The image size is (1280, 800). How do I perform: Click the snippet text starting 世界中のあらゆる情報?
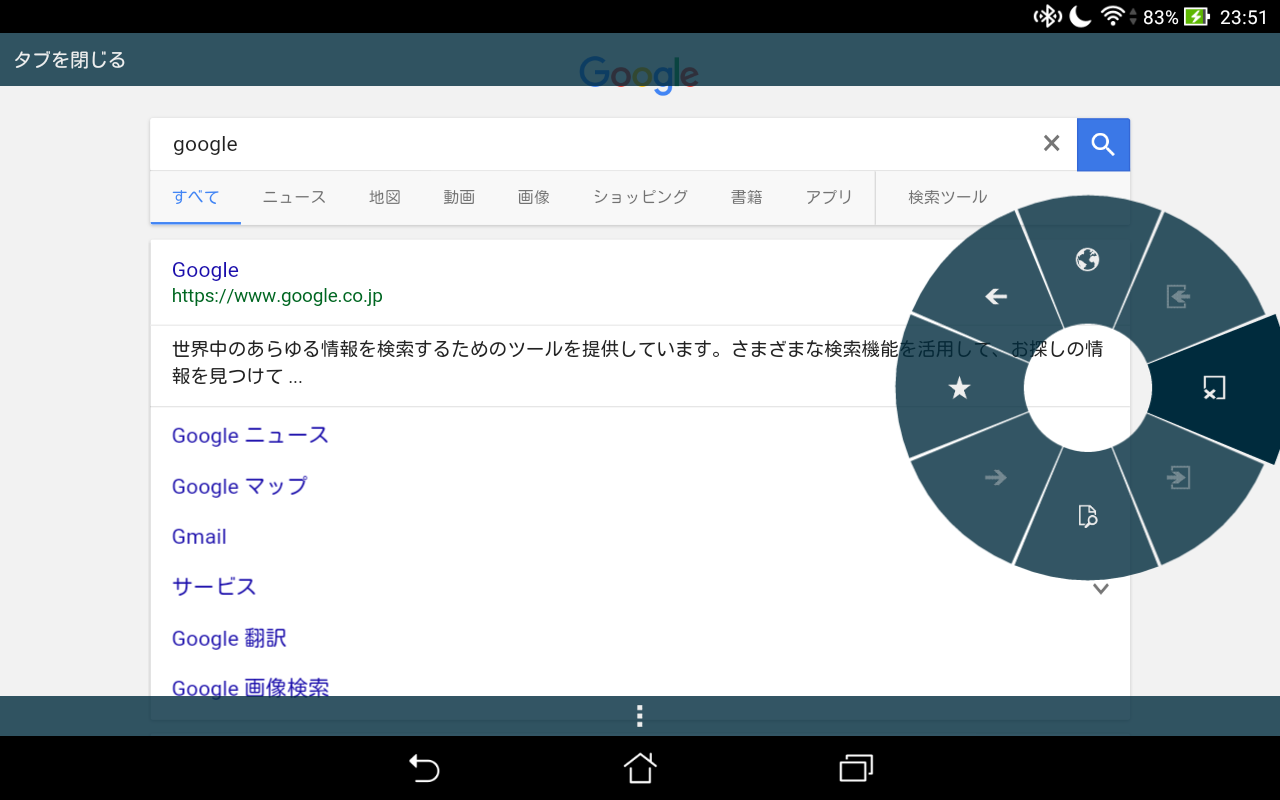pos(637,363)
